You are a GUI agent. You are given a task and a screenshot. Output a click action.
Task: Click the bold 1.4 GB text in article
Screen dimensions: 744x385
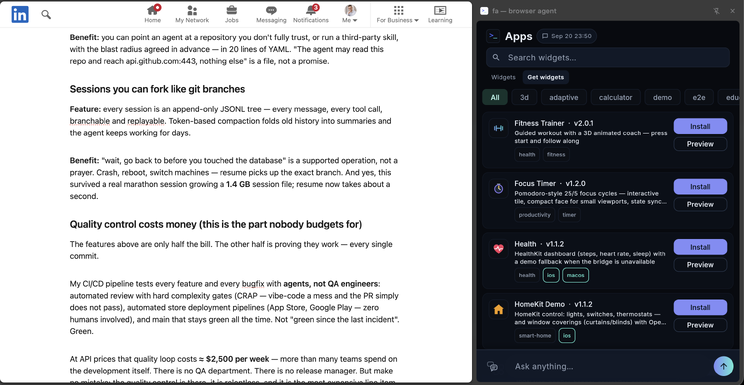pyautogui.click(x=239, y=184)
